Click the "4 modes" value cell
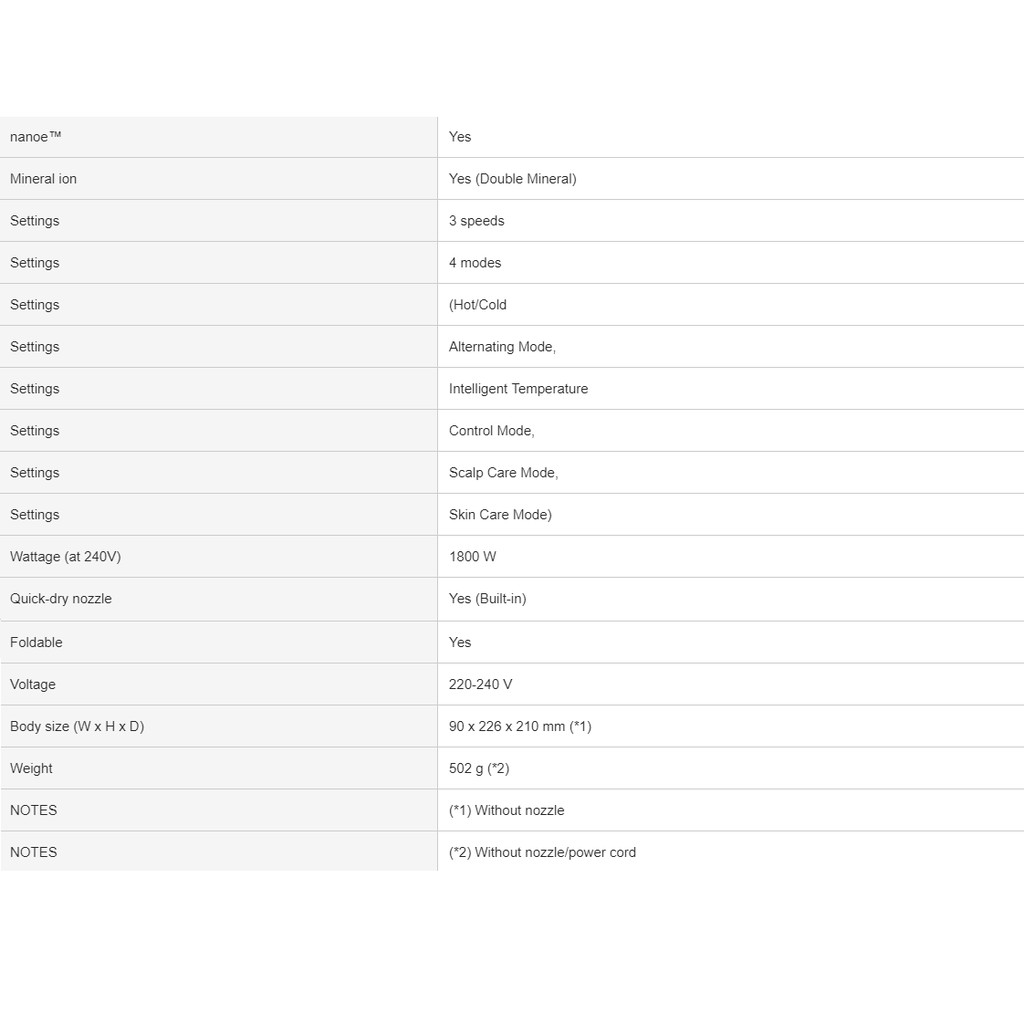This screenshot has height=1024, width=1024. pos(475,263)
